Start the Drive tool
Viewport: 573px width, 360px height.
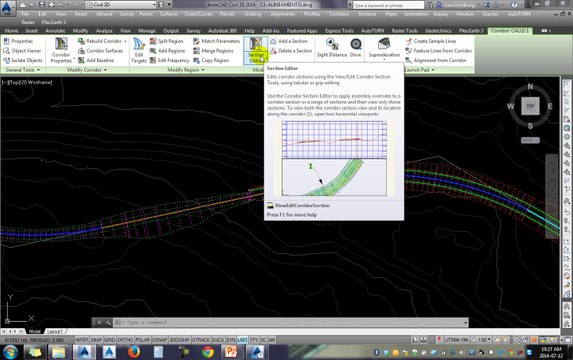coord(356,48)
